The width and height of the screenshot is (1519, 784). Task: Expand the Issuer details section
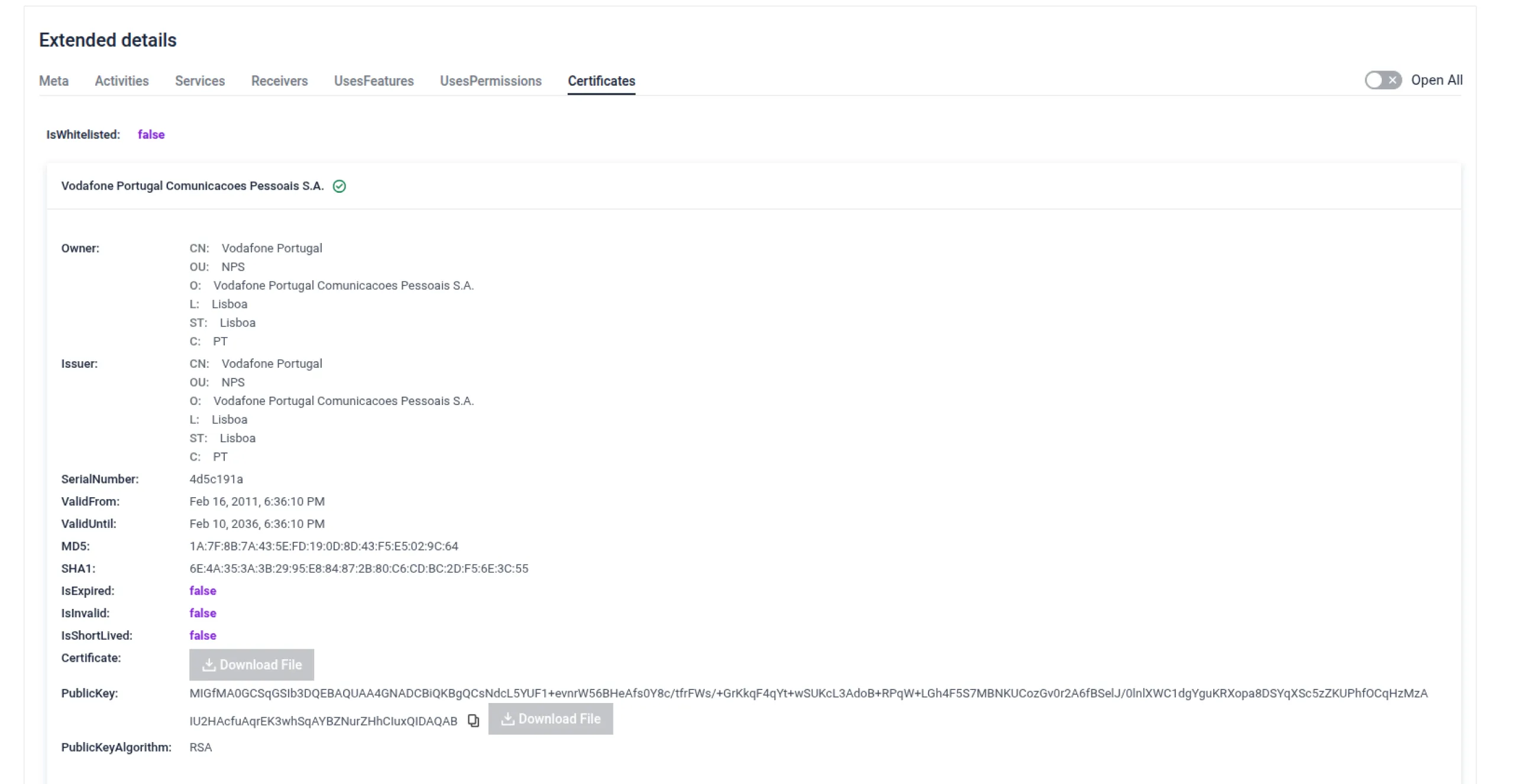[80, 363]
